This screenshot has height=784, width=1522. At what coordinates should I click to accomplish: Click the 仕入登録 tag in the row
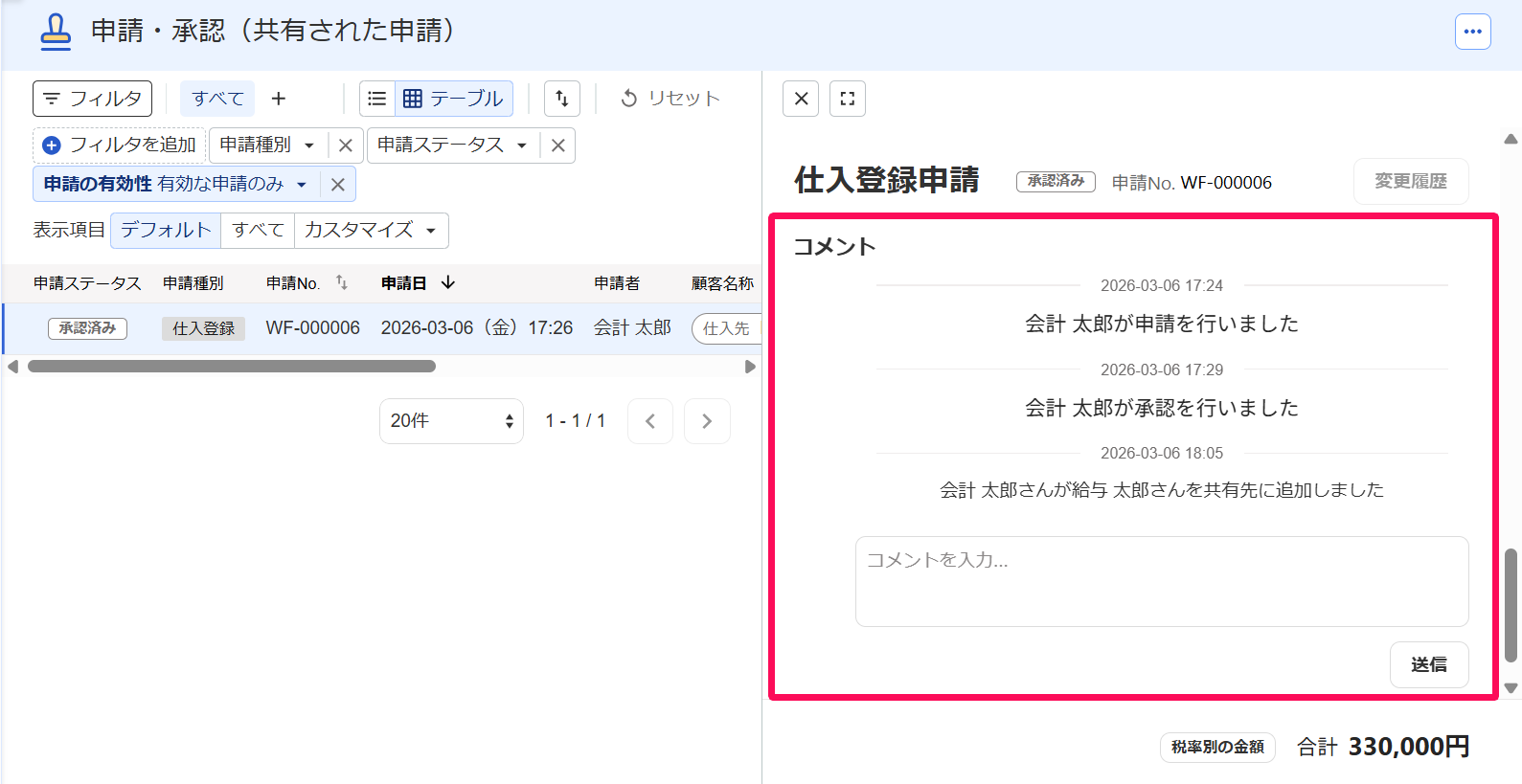tap(203, 328)
